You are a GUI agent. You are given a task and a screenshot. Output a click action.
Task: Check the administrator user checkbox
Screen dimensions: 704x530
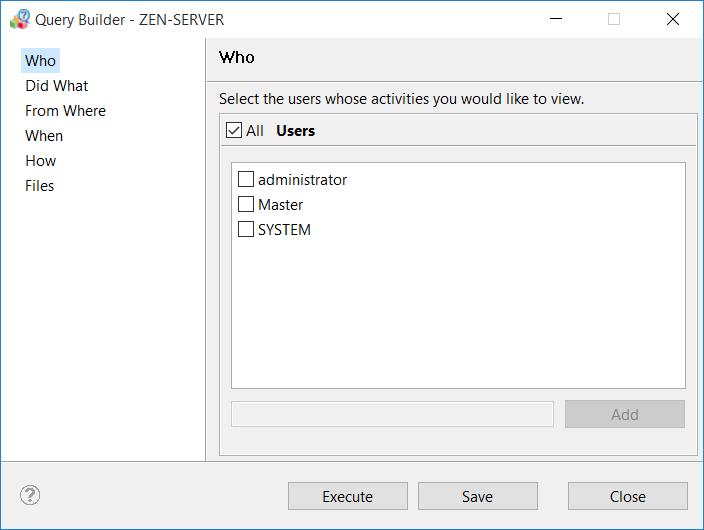[x=246, y=180]
